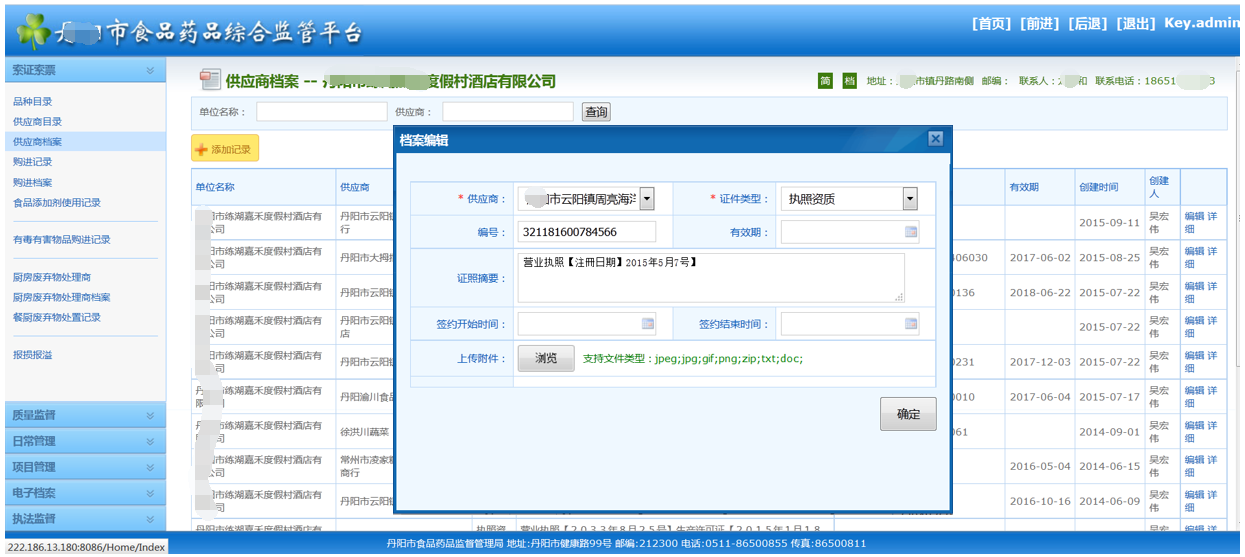The width and height of the screenshot is (1245, 557).
Task: Go to 首页 in top navigation
Action: coord(991,23)
